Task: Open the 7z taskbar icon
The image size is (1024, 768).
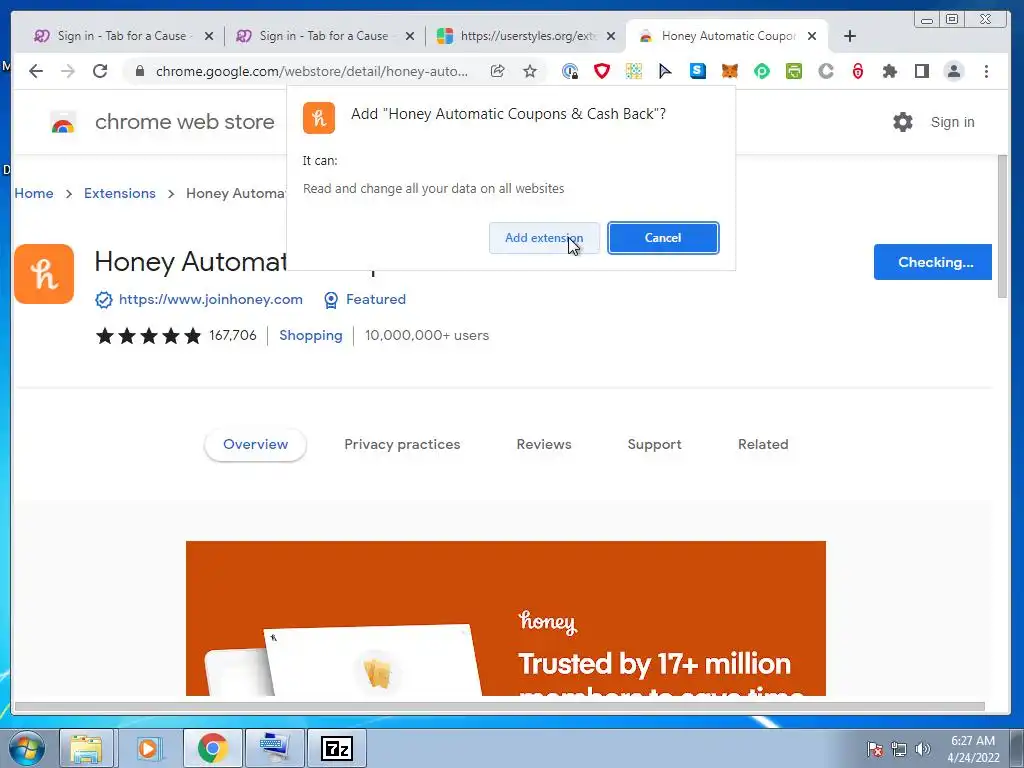Action: point(337,748)
